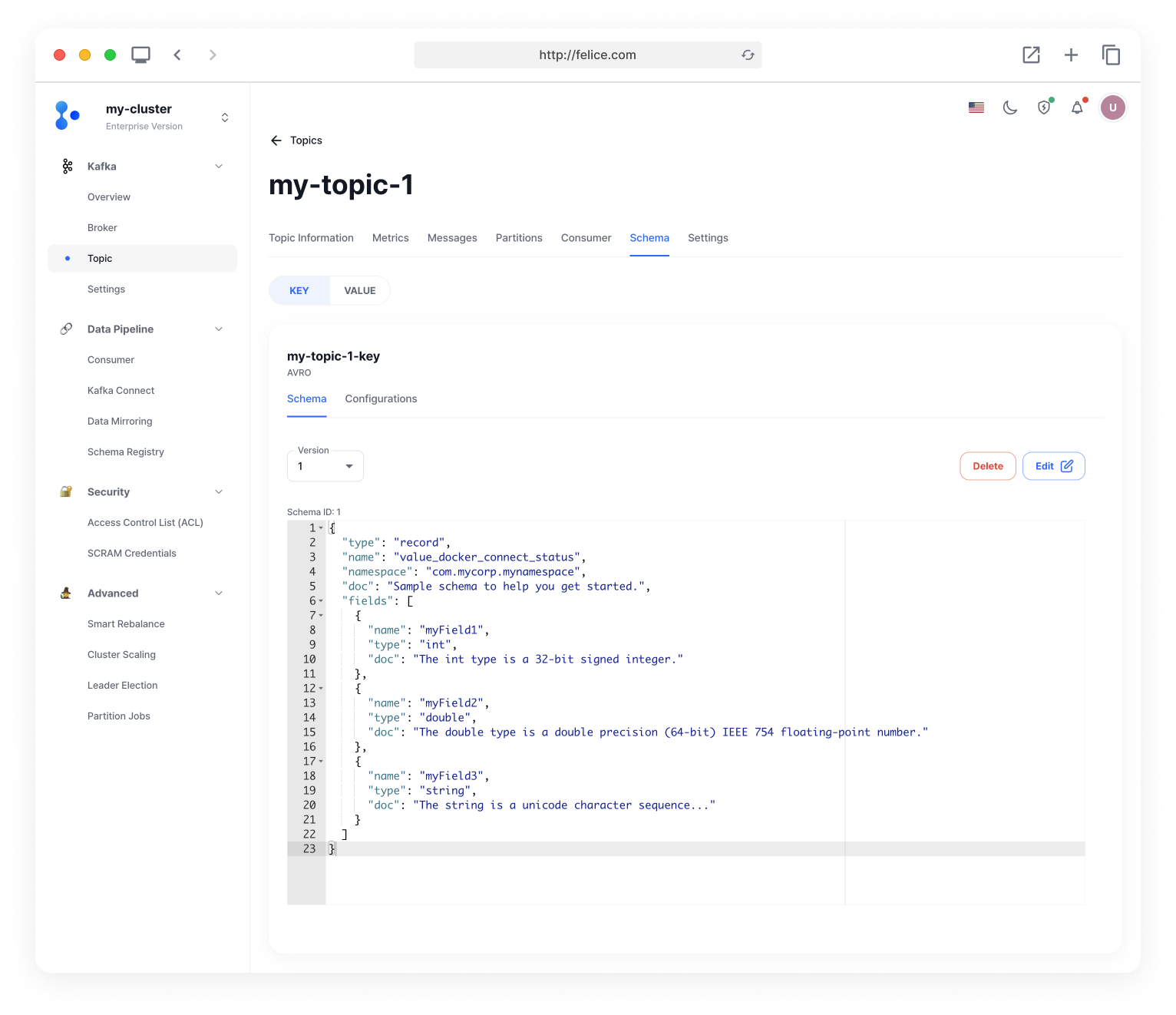Switch to the Messages tab

[x=452, y=238]
